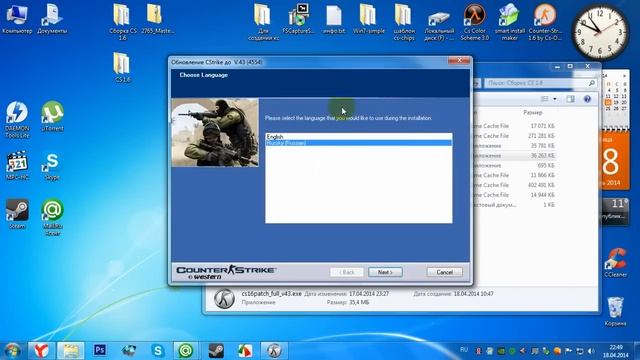The width and height of the screenshot is (640, 360).
Task: Select Explorer row with size 1 КБ
Action: pos(514,204)
